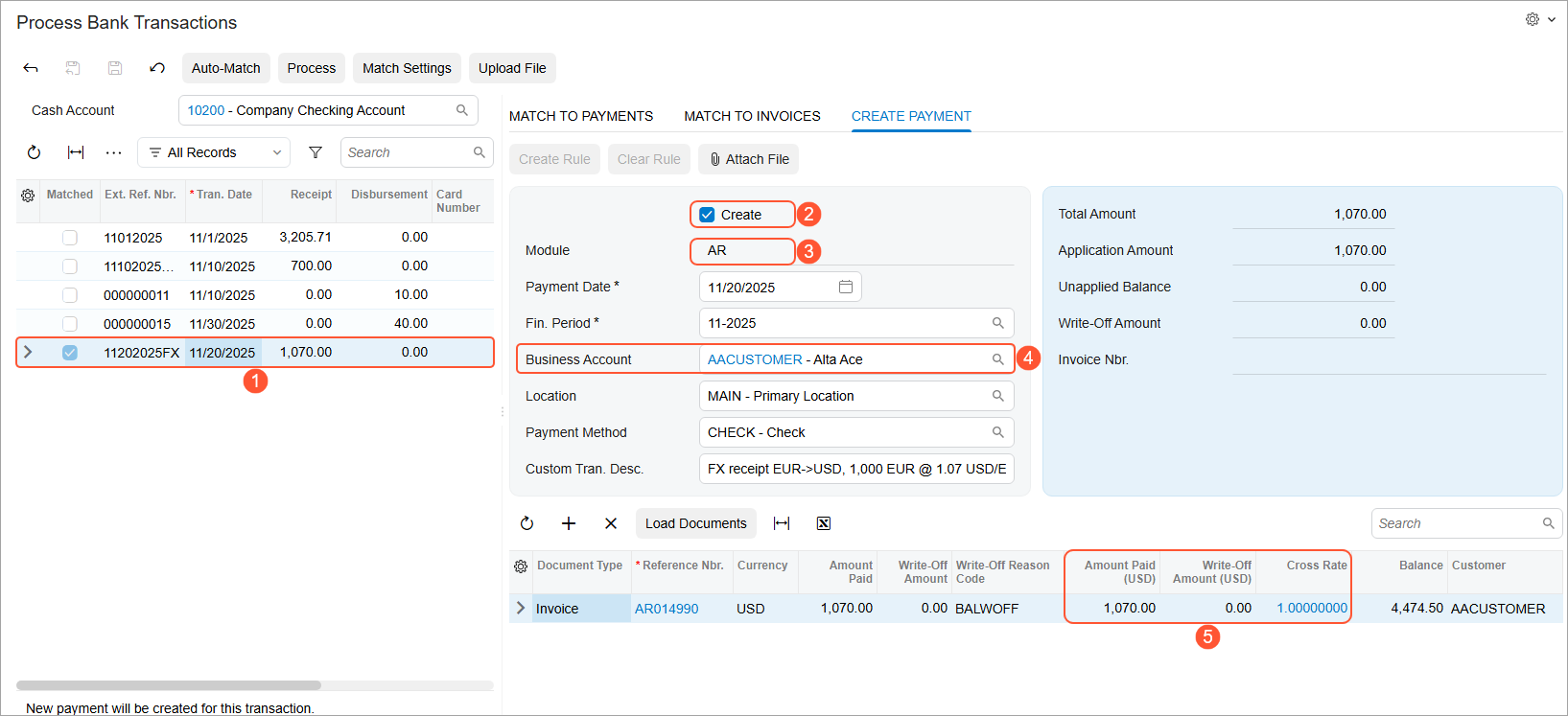Viewport: 1568px width, 716px height.
Task: Click the save and close icon
Action: click(x=73, y=68)
